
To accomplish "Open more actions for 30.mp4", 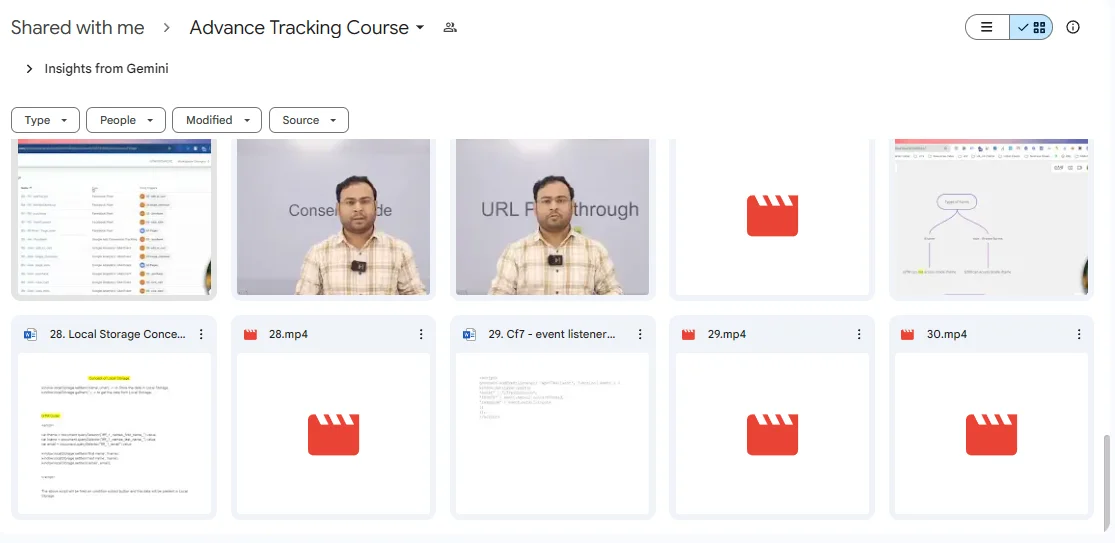I will pos(1079,334).
